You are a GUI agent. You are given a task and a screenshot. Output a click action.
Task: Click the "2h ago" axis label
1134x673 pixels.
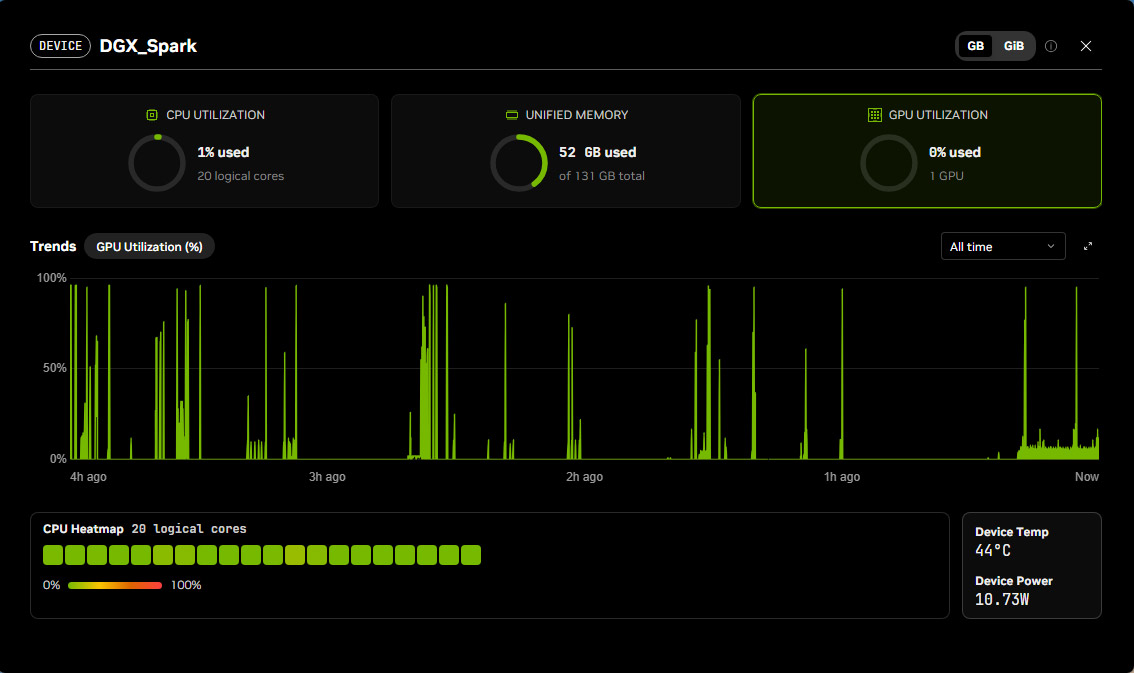tap(584, 477)
